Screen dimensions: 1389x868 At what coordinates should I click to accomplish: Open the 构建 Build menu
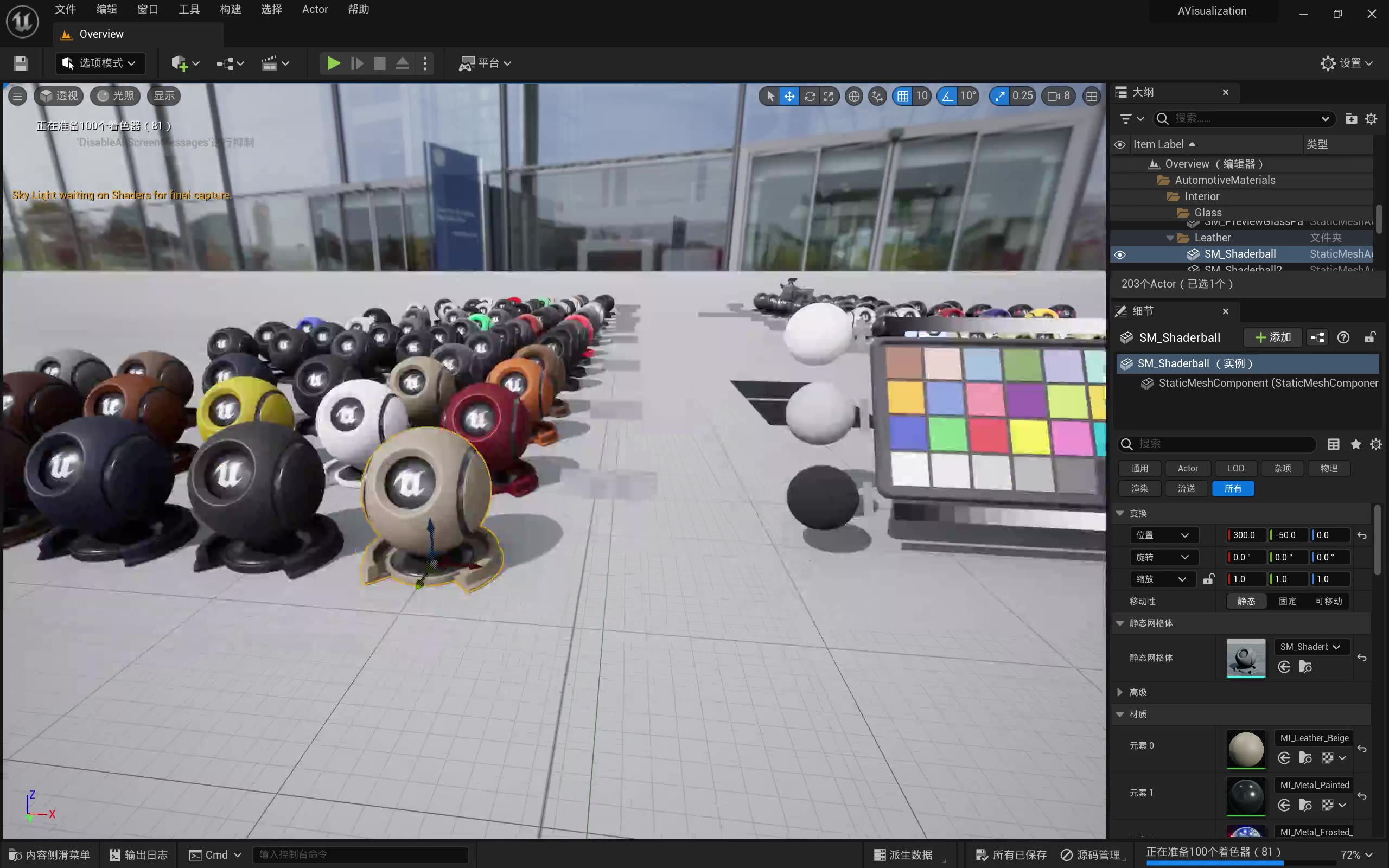(x=231, y=10)
